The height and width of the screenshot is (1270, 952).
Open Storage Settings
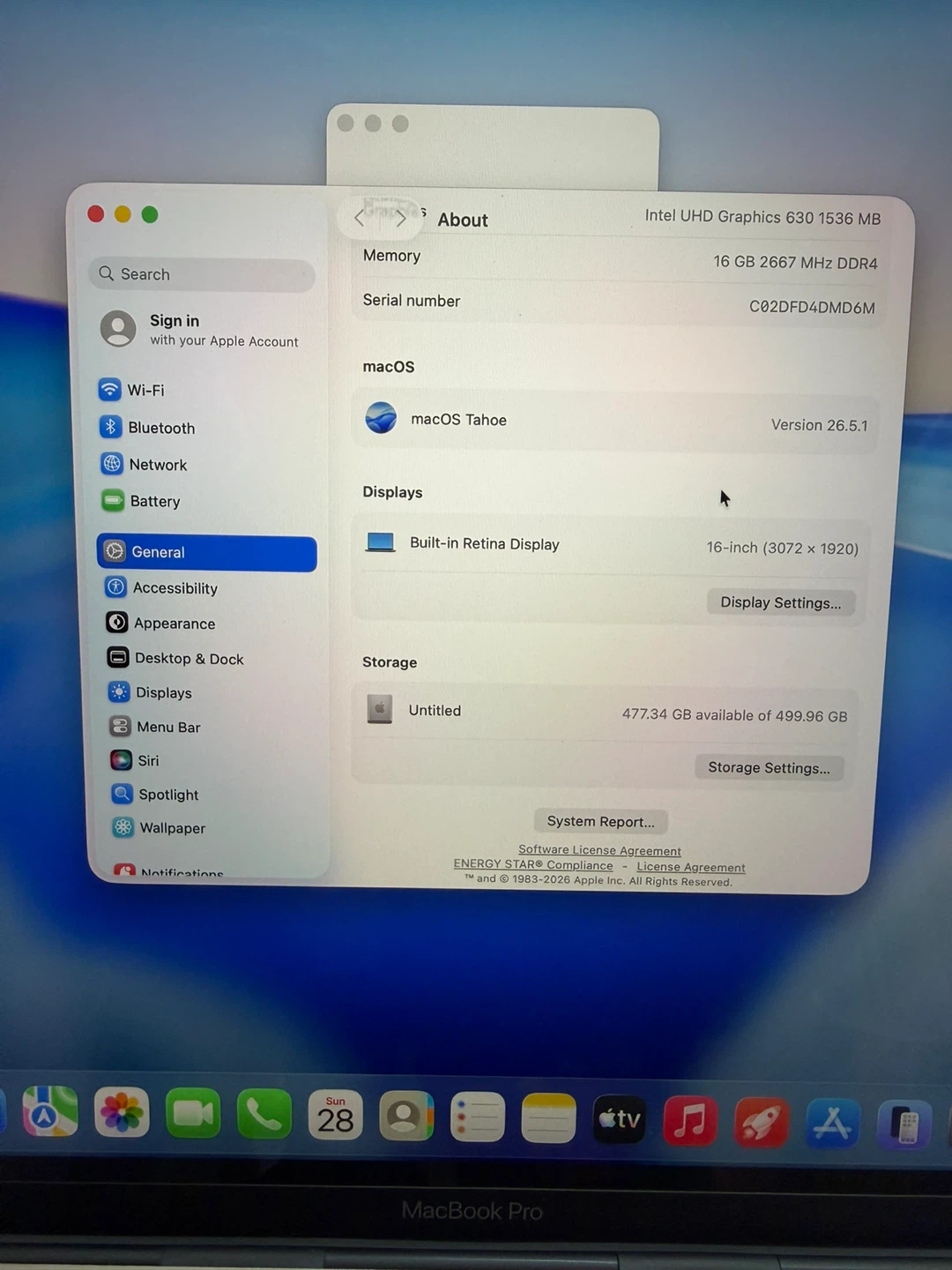(x=769, y=767)
